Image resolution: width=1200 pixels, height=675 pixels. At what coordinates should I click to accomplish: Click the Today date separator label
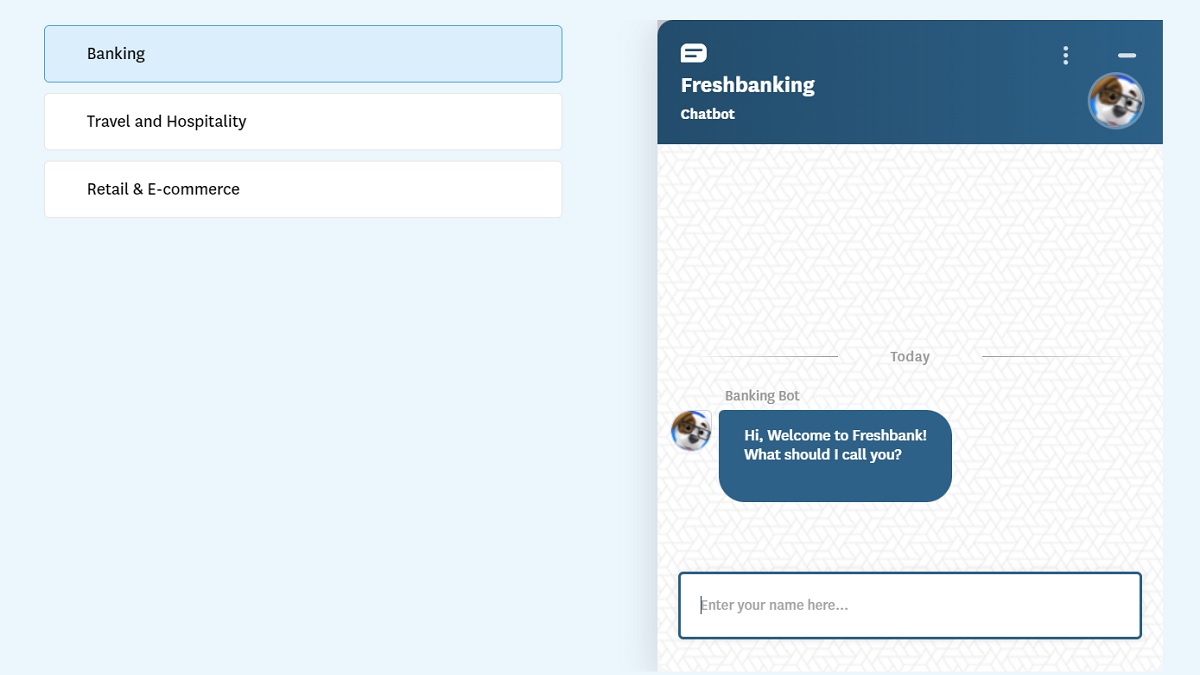910,357
